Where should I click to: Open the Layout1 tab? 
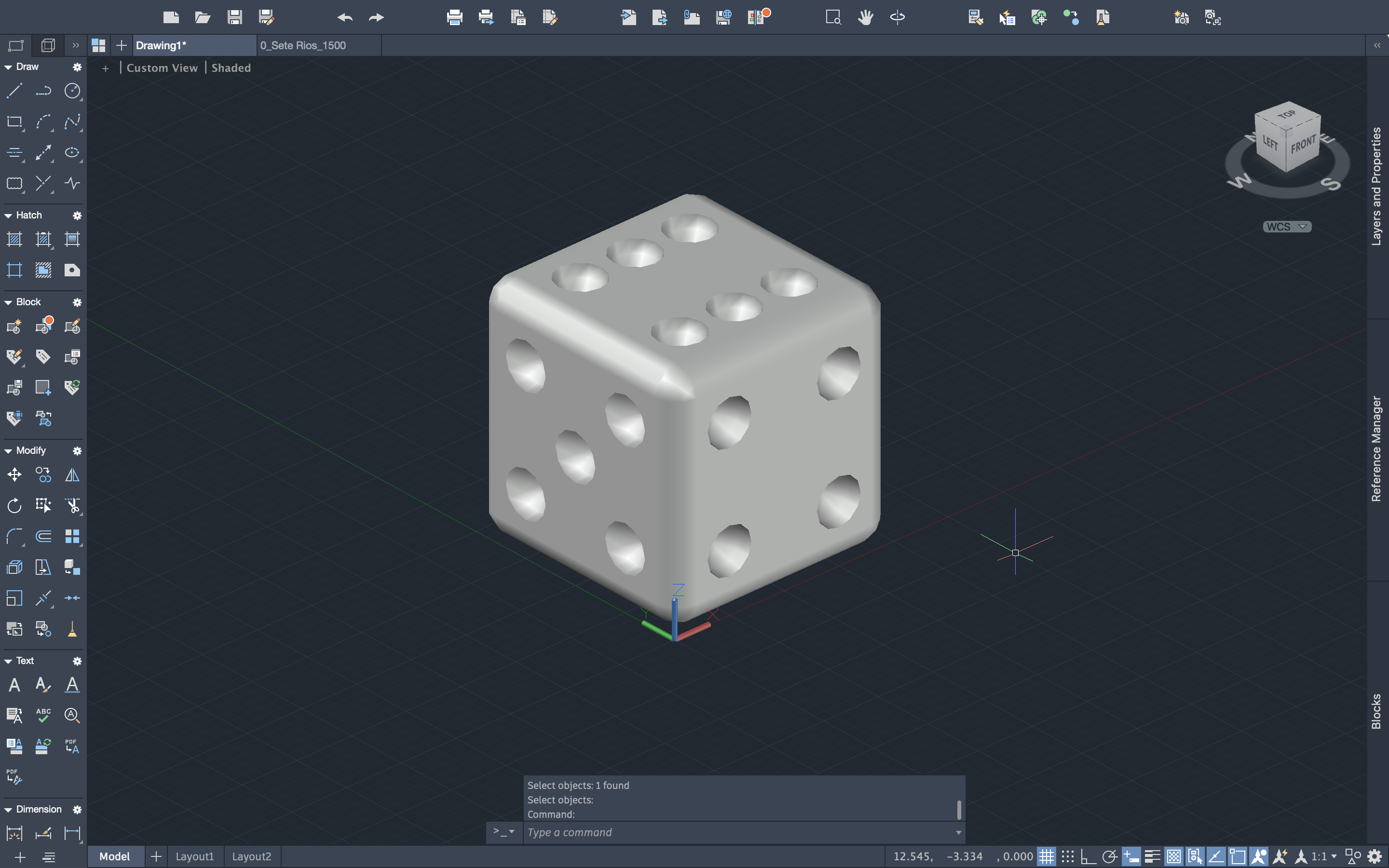click(194, 856)
